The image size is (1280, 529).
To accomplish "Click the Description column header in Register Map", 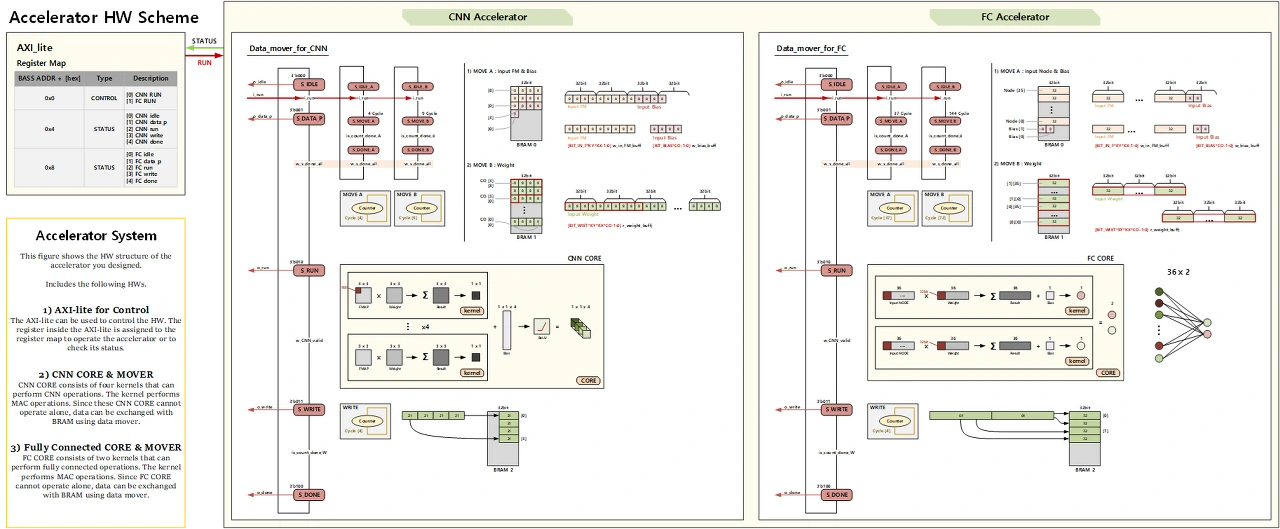I will [151, 78].
